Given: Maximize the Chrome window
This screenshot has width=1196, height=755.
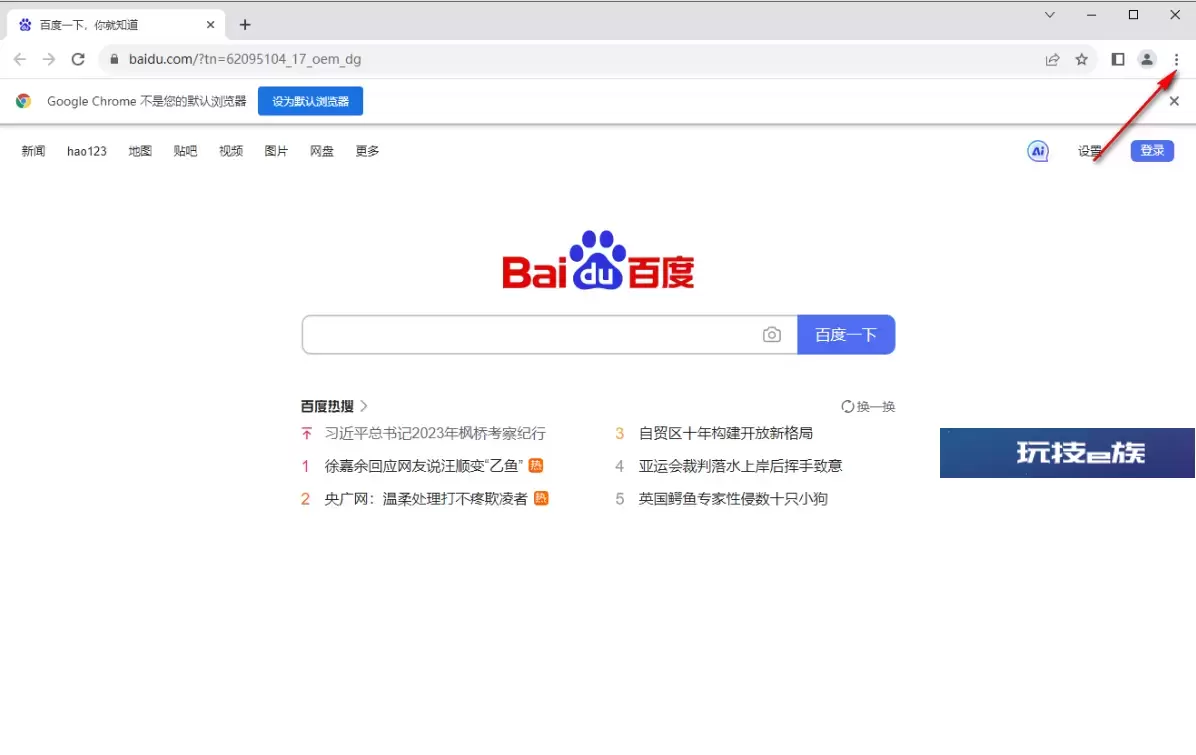Looking at the screenshot, I should click(1133, 14).
